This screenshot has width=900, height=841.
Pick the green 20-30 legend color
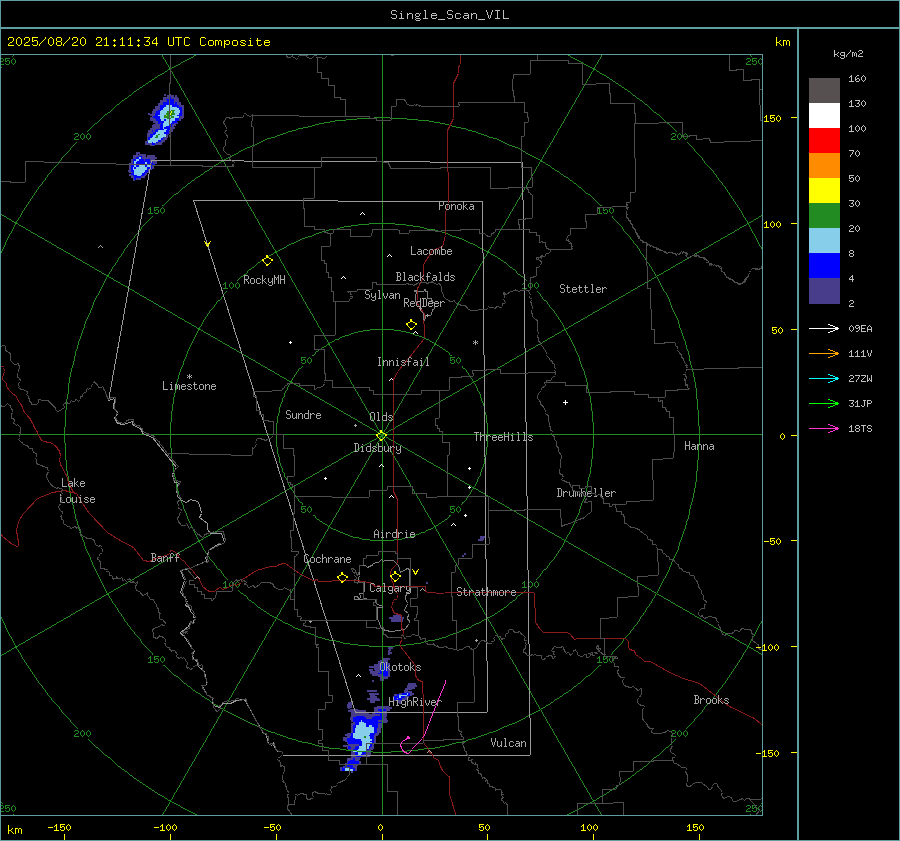coord(824,216)
